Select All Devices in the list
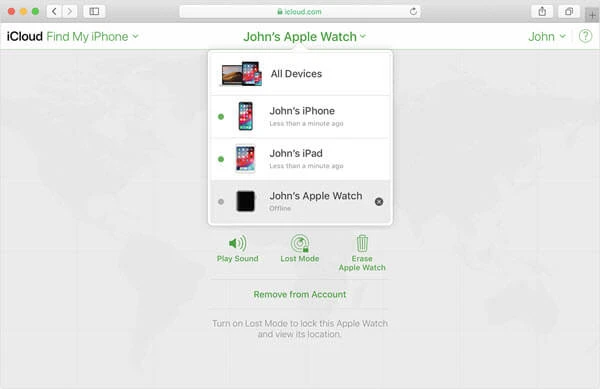Viewport: 600px width, 389px height. point(300,74)
